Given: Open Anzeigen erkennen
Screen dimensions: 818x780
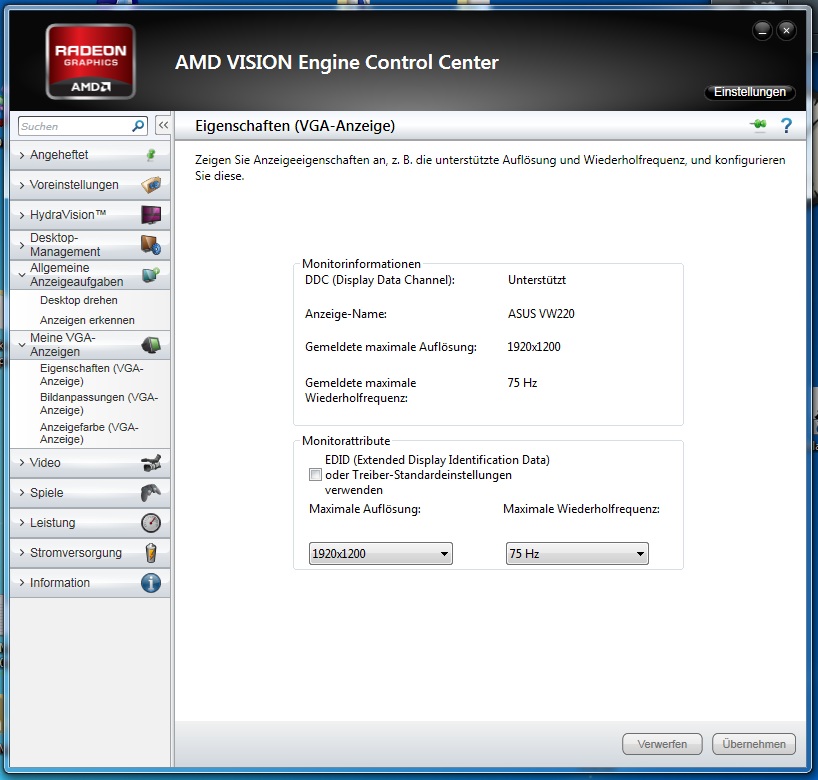Looking at the screenshot, I should point(87,320).
